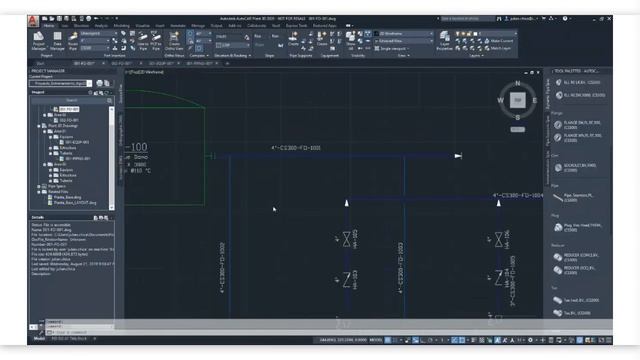The height and width of the screenshot is (360, 640).
Task: Click the Match Layer button
Action: 498,48
